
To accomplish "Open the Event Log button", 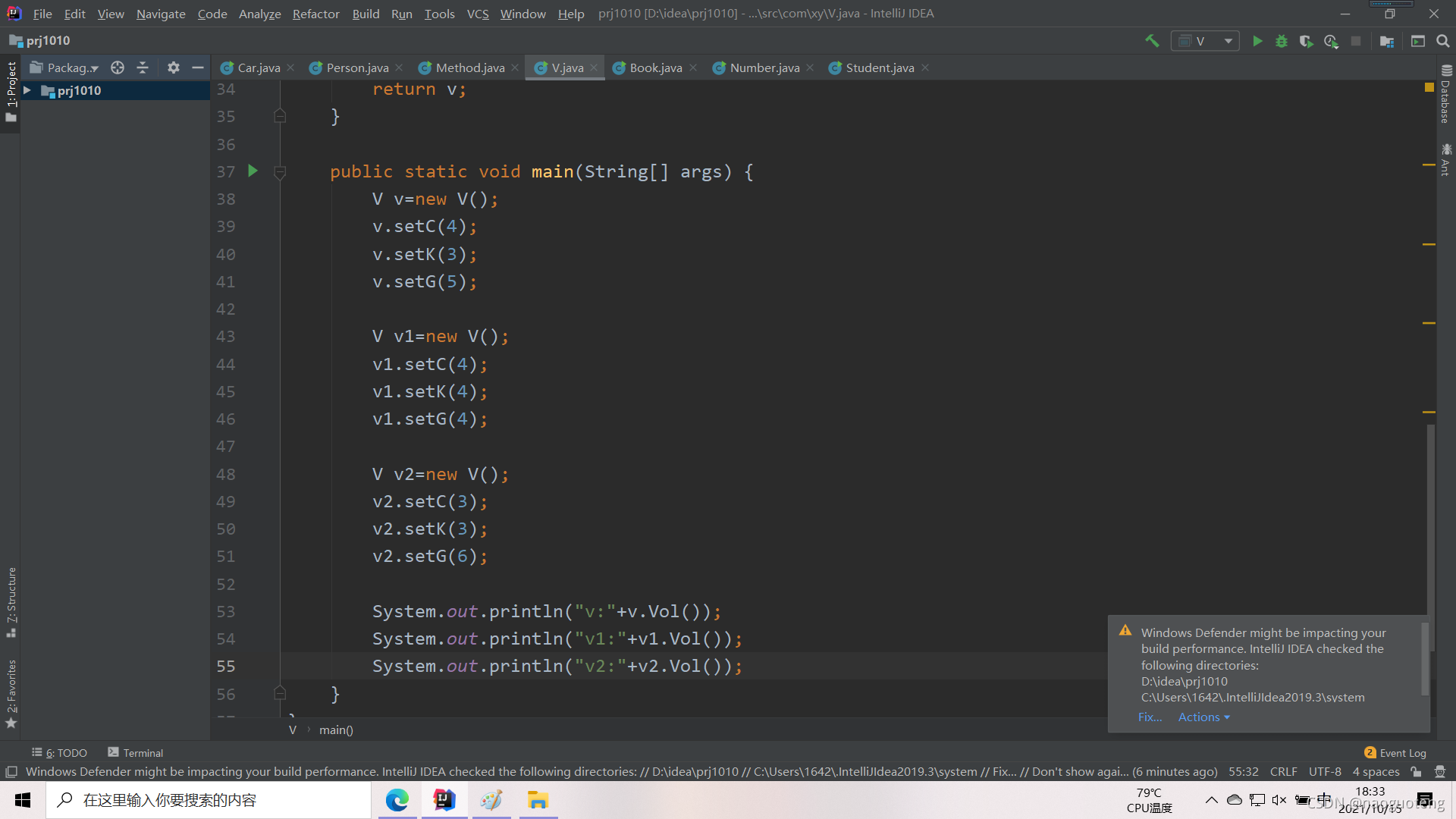I will pyautogui.click(x=1395, y=753).
